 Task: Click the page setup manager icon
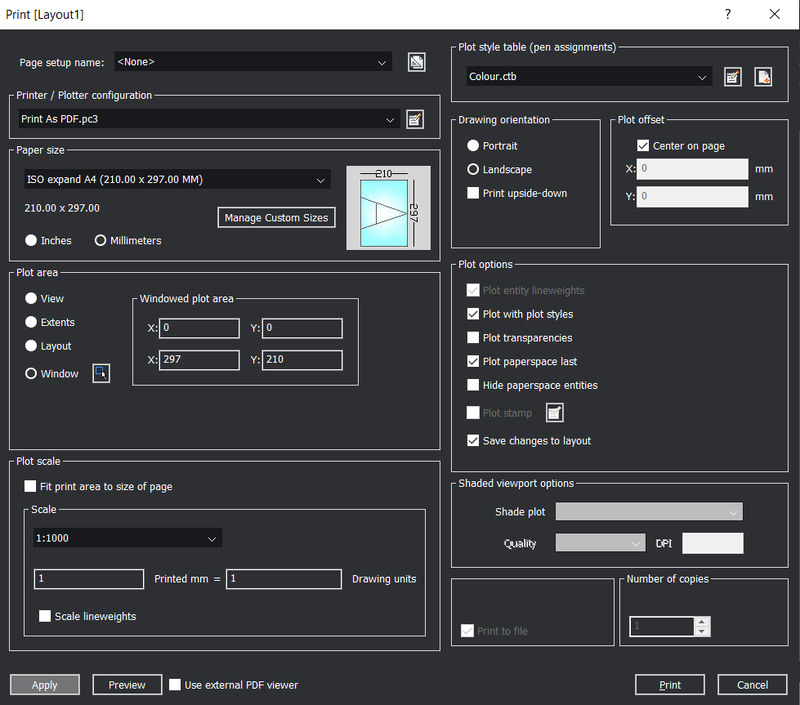417,63
